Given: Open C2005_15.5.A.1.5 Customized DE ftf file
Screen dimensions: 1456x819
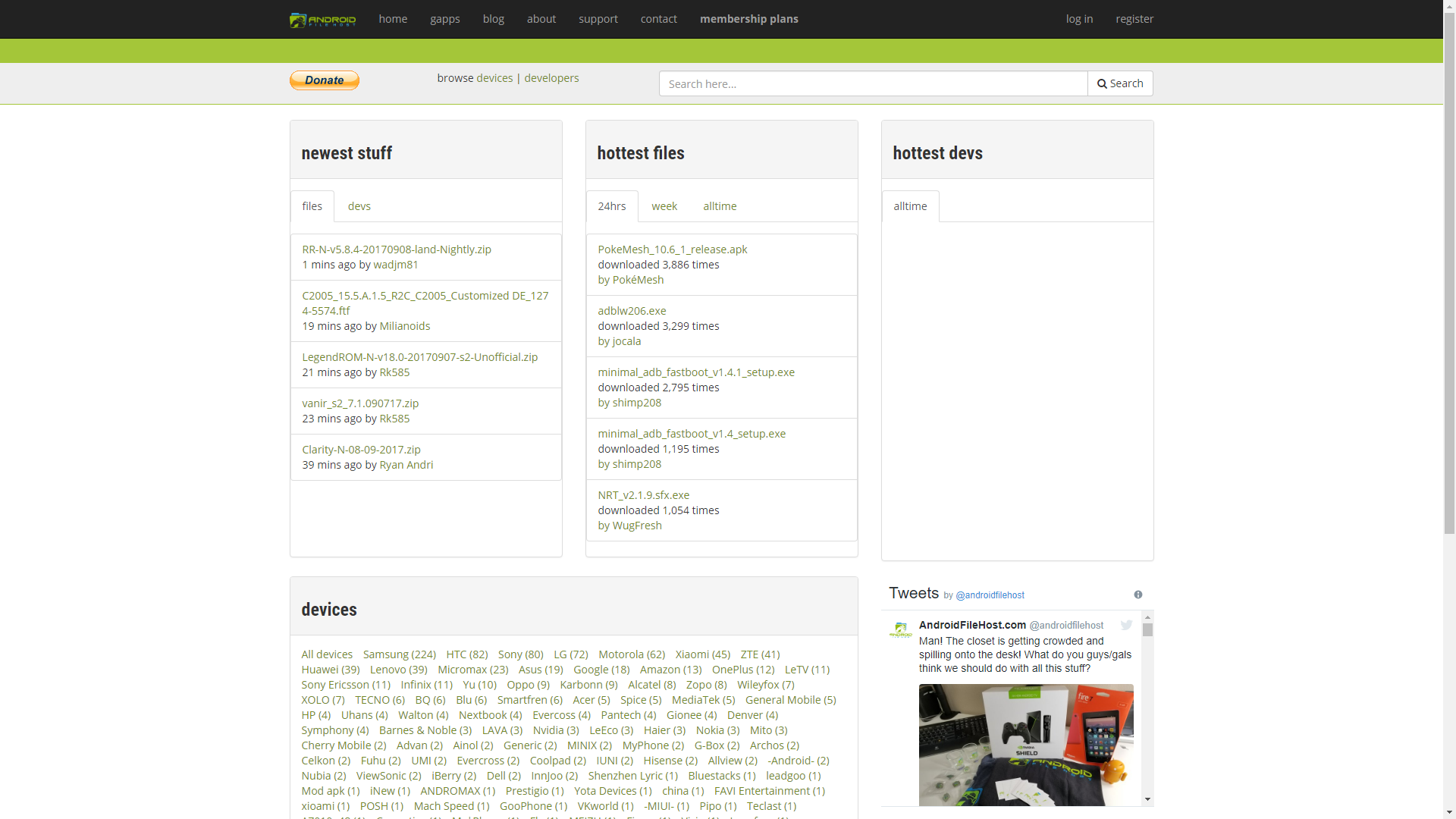Looking at the screenshot, I should (x=425, y=303).
